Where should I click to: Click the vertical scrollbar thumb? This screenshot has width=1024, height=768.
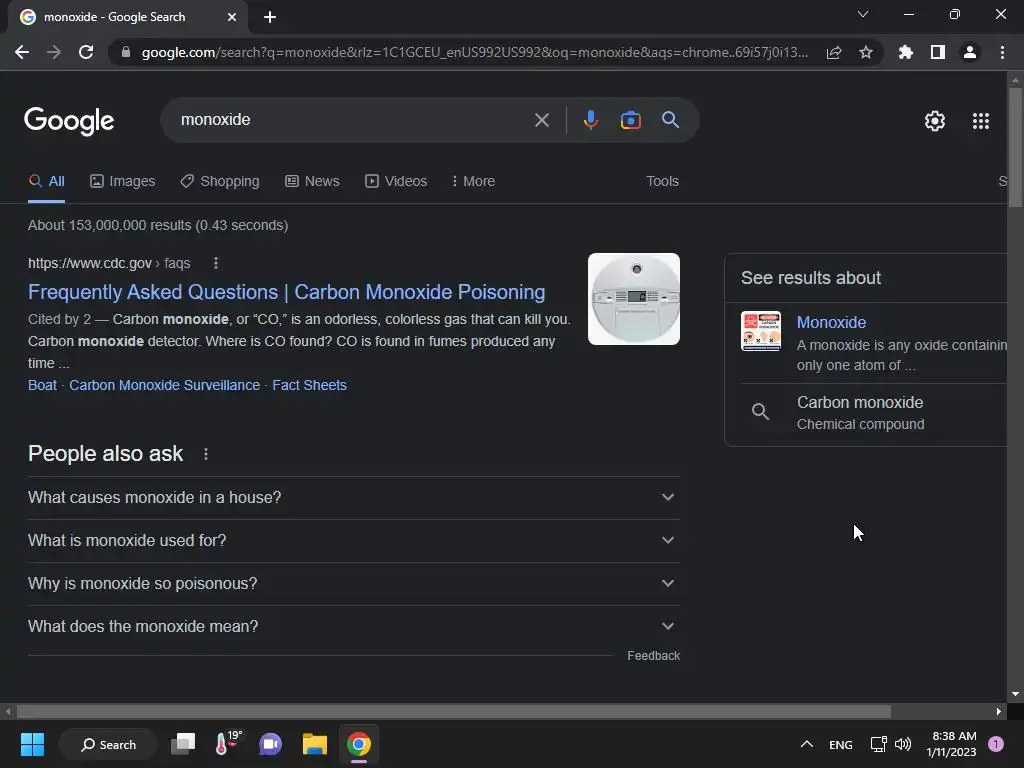(1015, 147)
